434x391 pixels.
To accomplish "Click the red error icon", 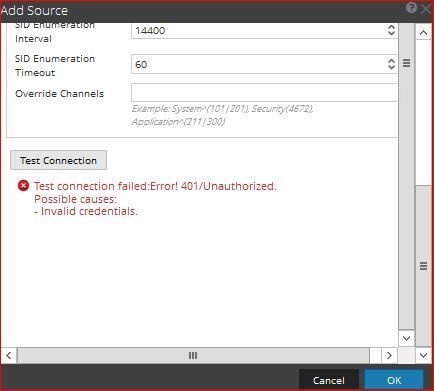I will (x=23, y=186).
